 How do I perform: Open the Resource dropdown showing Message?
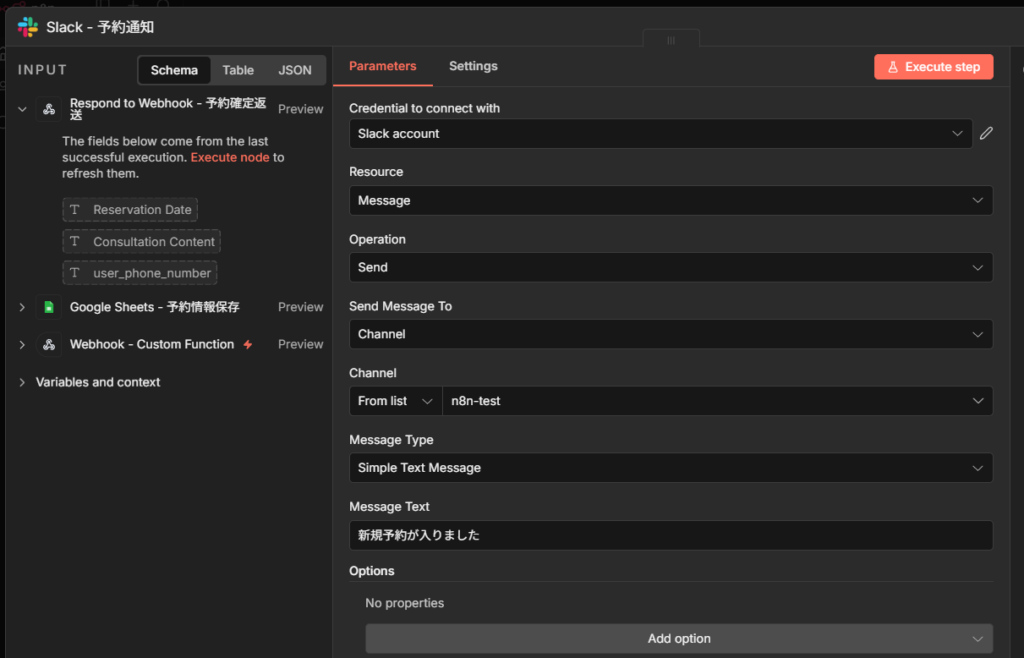pos(670,200)
